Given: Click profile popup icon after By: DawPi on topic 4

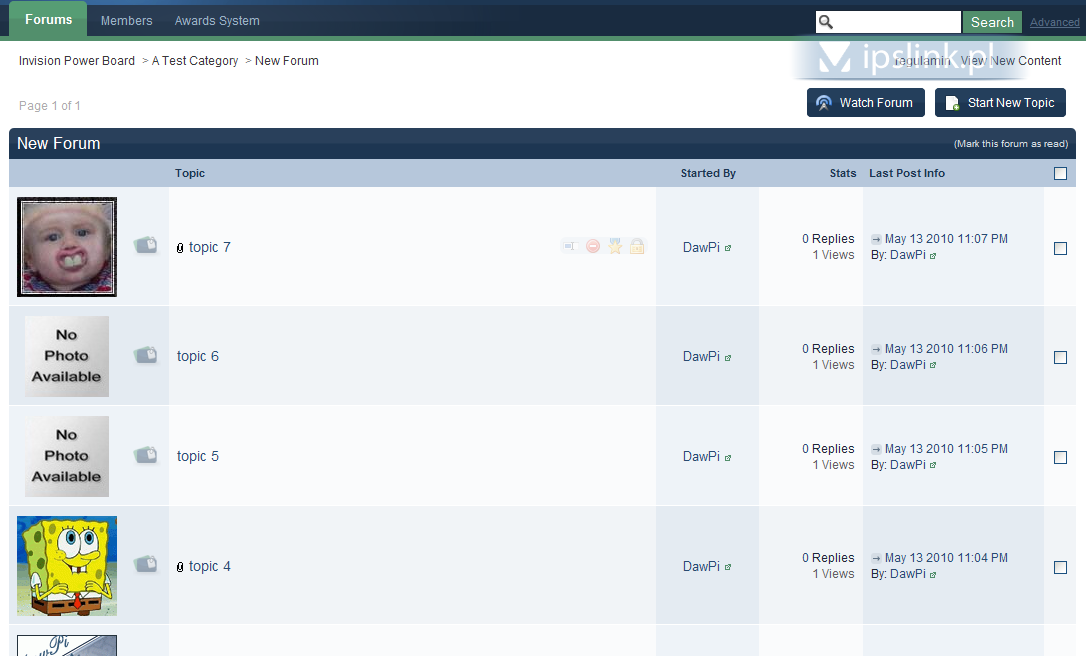Looking at the screenshot, I should pos(933,575).
